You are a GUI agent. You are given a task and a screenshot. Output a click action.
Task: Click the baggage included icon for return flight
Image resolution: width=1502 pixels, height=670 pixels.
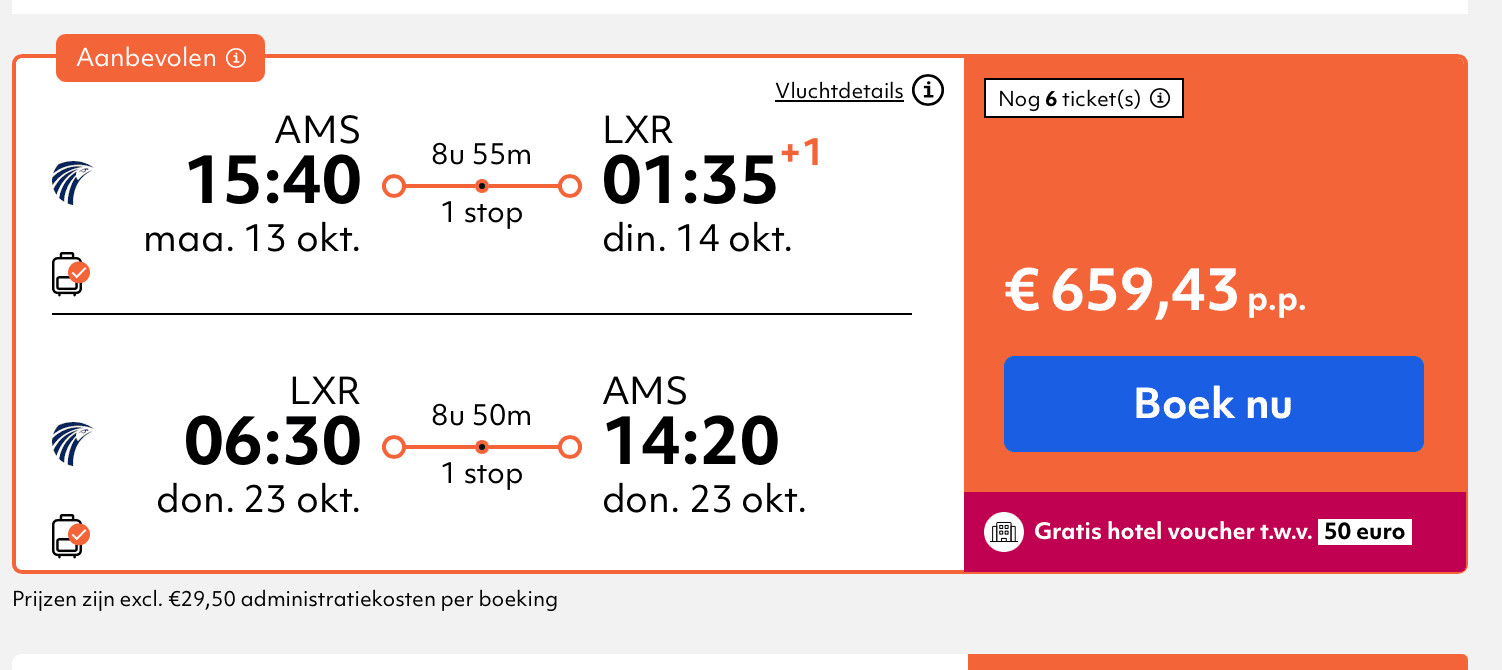[70, 536]
